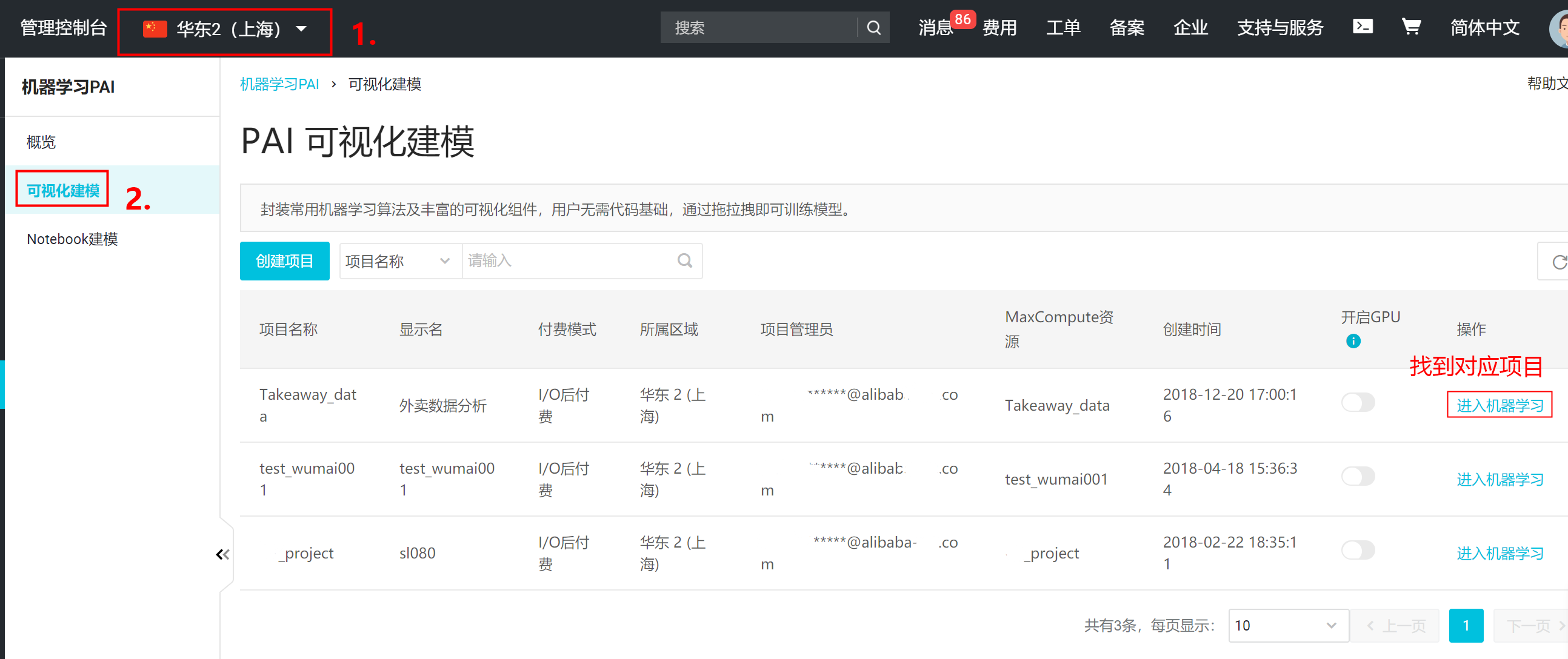Click the 创建项目 button
The height and width of the screenshot is (659, 1568).
[284, 261]
